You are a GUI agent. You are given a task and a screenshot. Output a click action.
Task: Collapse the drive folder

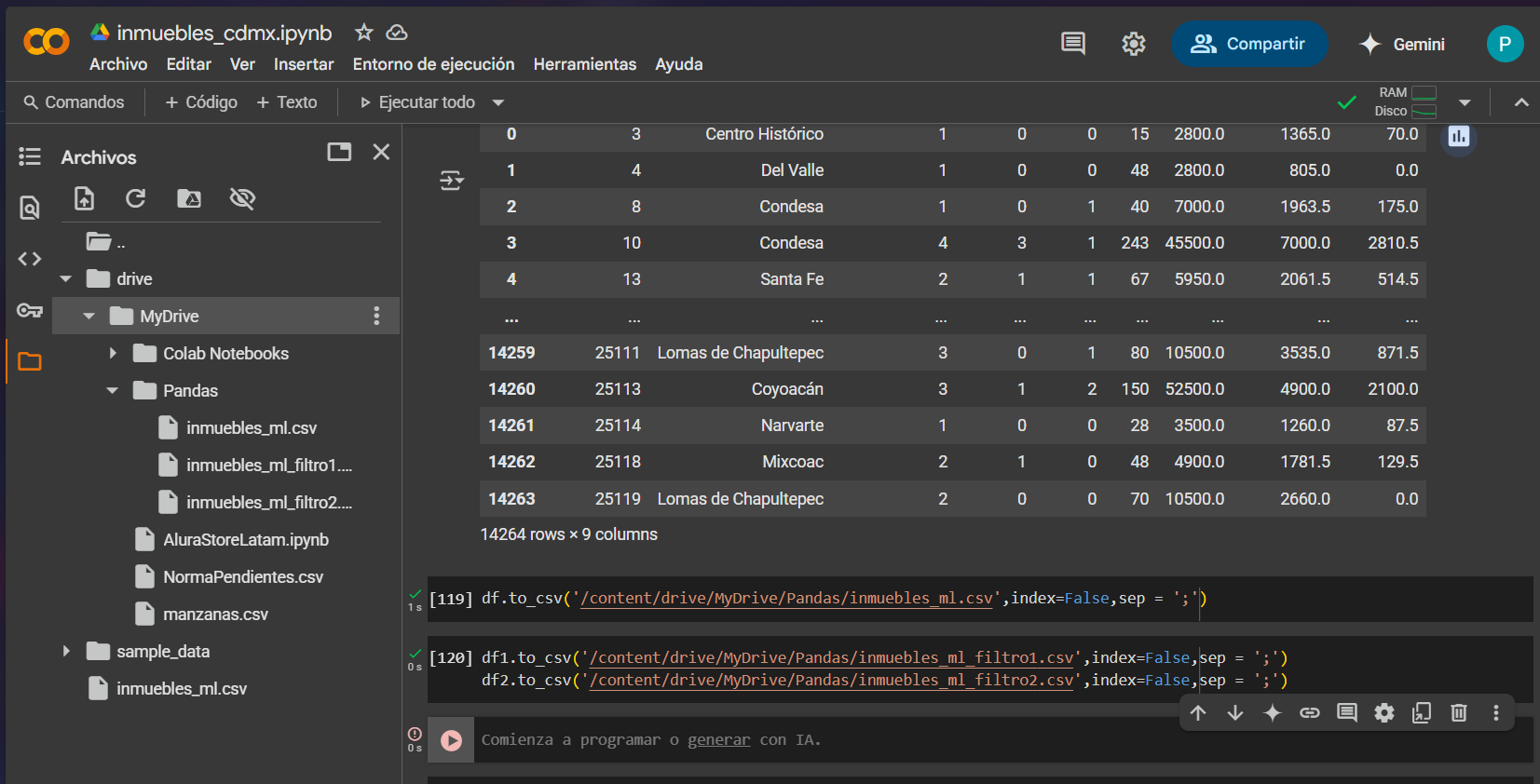[66, 278]
